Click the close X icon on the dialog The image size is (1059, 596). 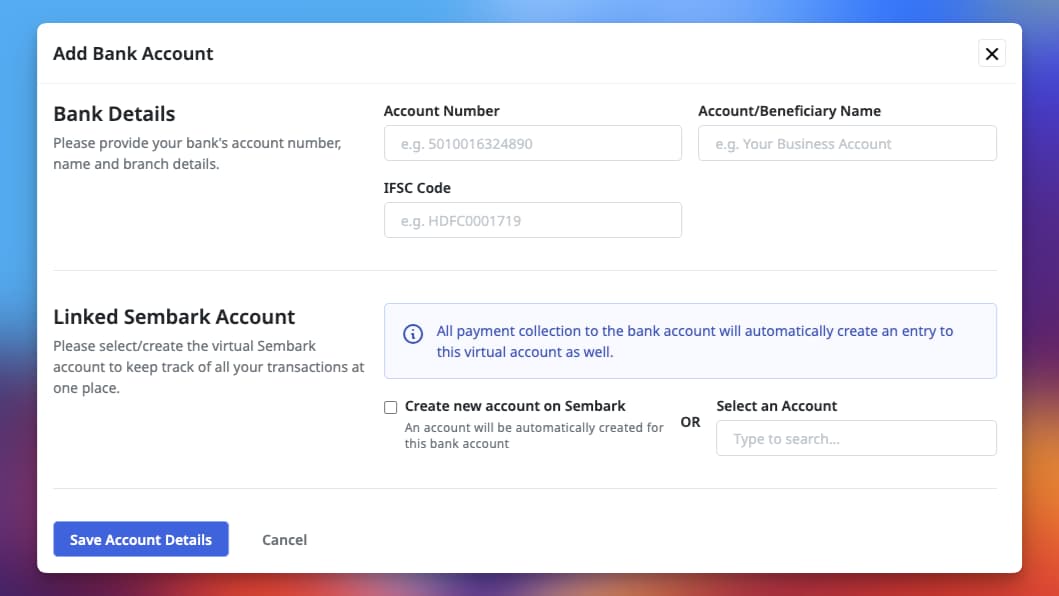[991, 53]
